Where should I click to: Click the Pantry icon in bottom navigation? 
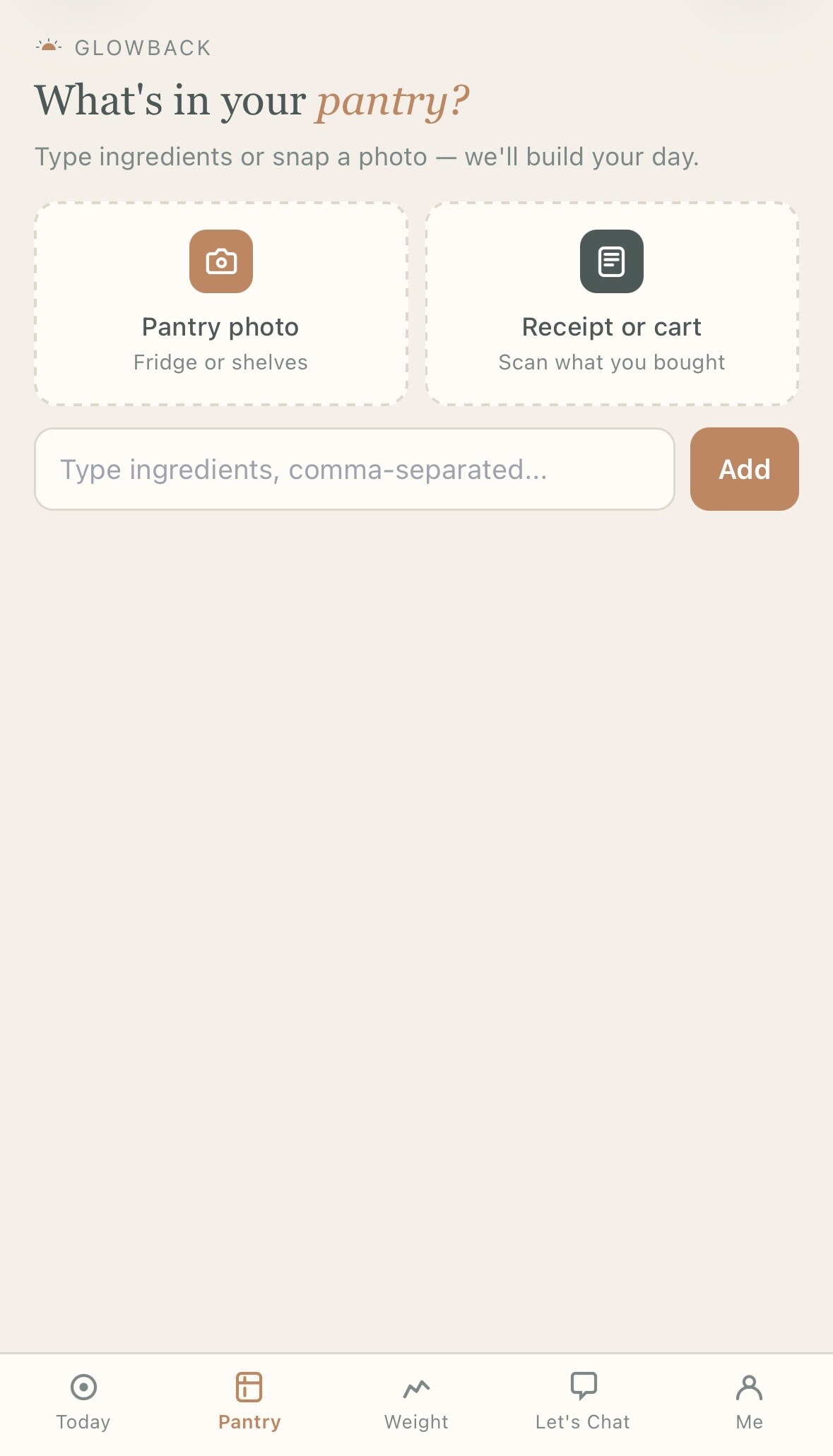point(249,1387)
